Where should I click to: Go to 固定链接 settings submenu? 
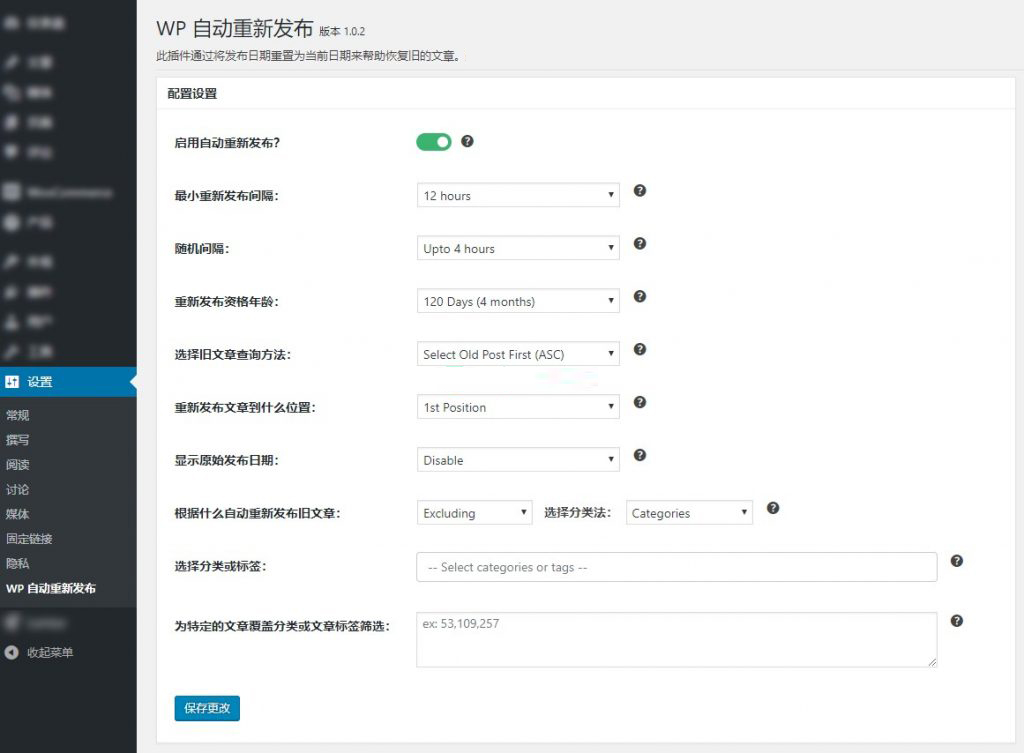coord(29,539)
